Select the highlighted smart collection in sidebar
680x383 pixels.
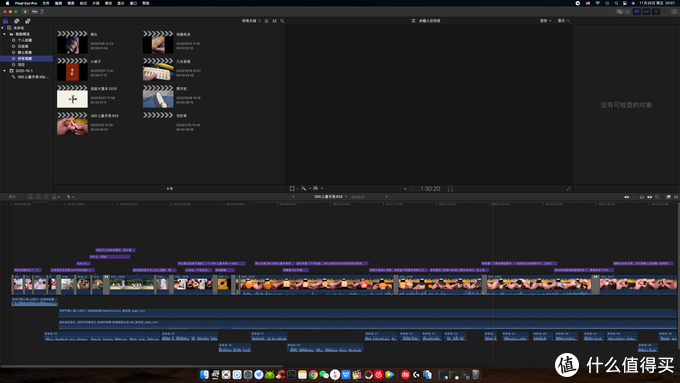(26, 59)
